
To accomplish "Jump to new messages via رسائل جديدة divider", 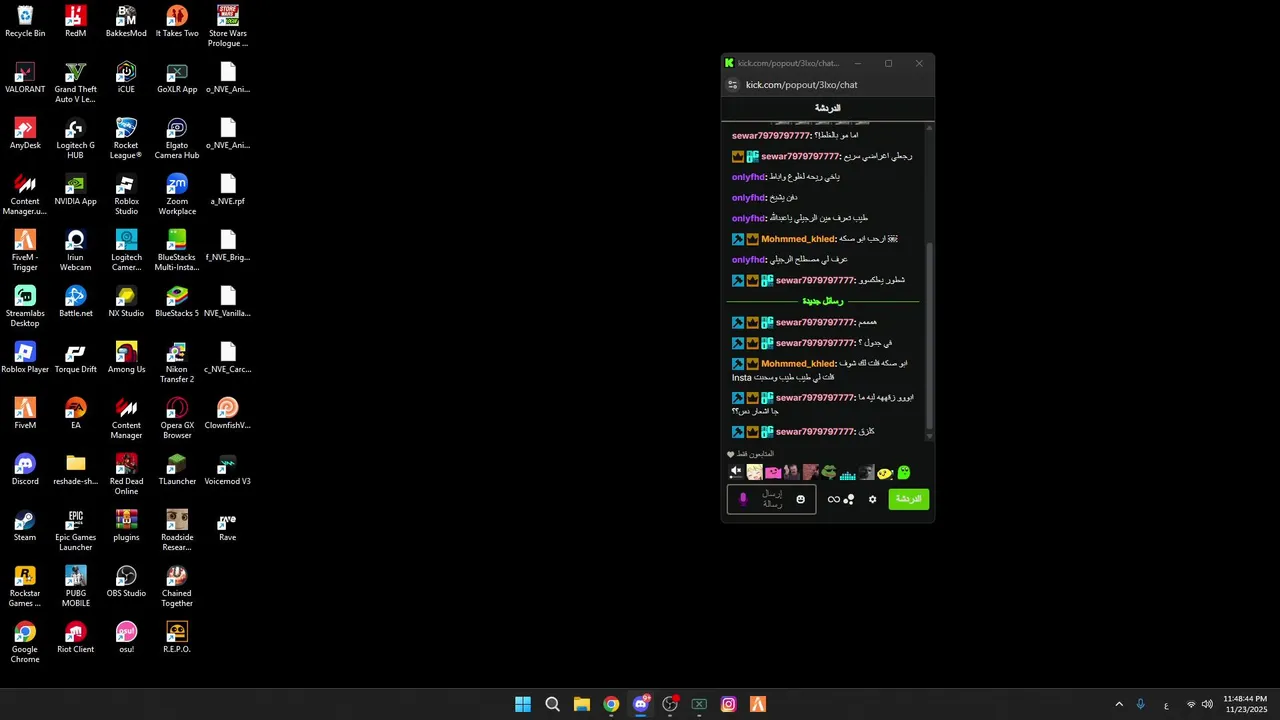I will click(x=823, y=301).
